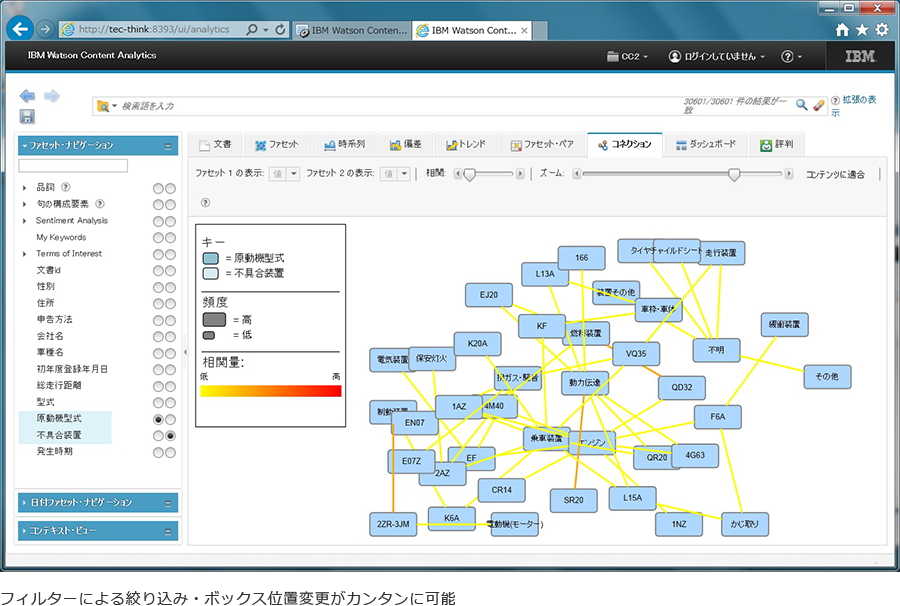This screenshot has width=900, height=606.
Task: Open the ログインしていません user menu
Action: [716, 56]
